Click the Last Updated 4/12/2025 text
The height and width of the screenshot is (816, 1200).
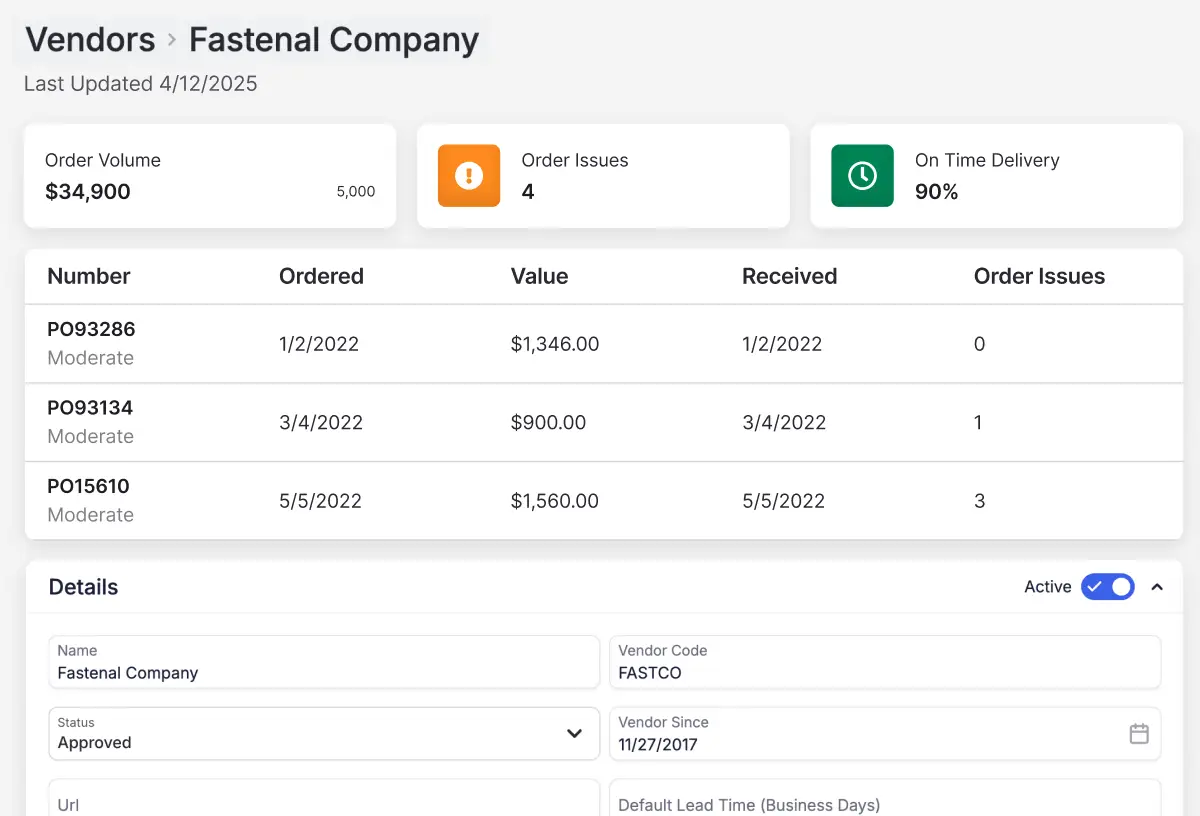tap(141, 84)
